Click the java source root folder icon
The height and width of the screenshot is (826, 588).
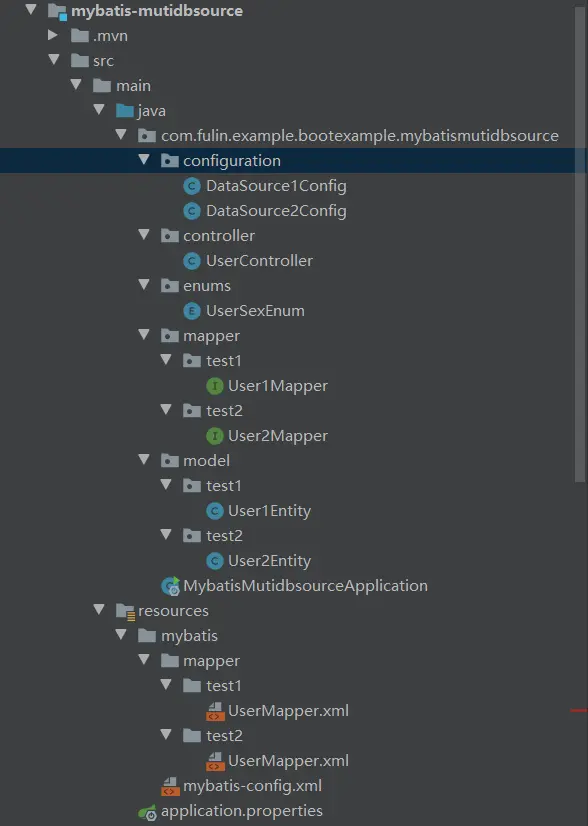(x=124, y=111)
